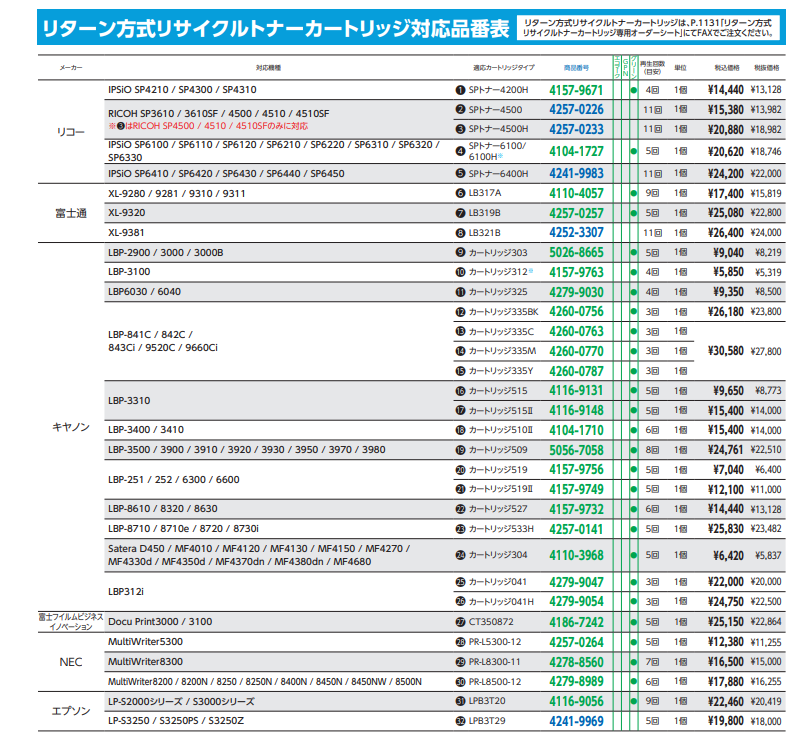The width and height of the screenshot is (793, 740).
Task: Click the blue title banner リターン方式リサイクルトナーカートリッジ対応品番表
Action: click(276, 28)
